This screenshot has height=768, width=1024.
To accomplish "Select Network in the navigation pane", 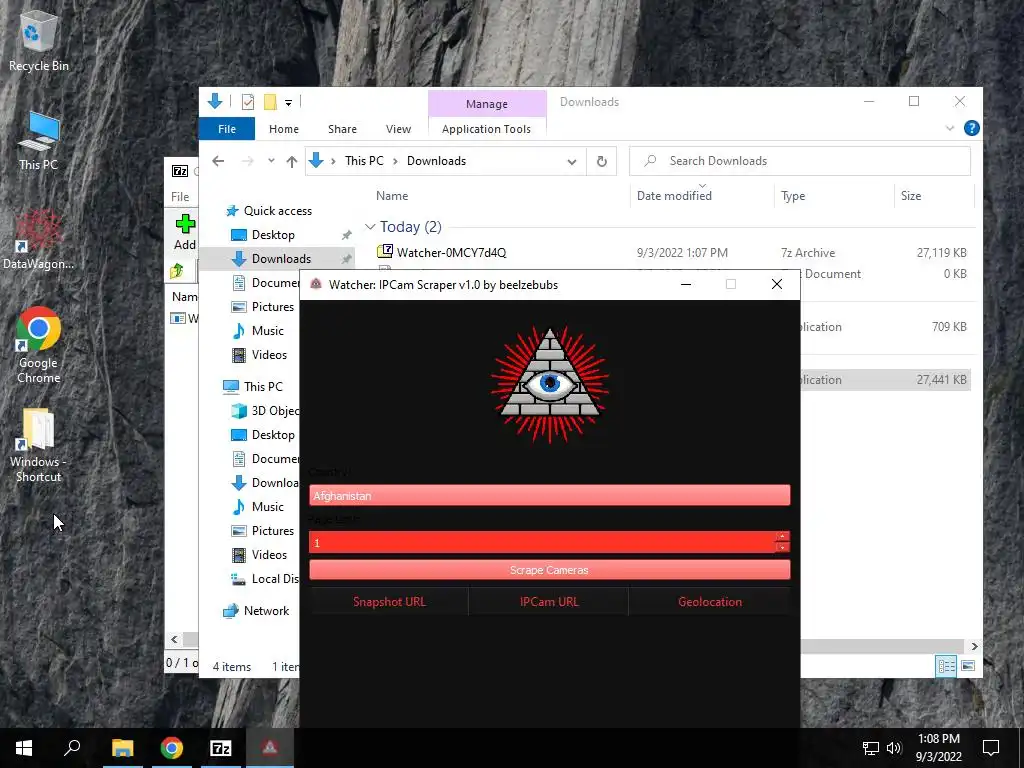I will click(x=266, y=611).
